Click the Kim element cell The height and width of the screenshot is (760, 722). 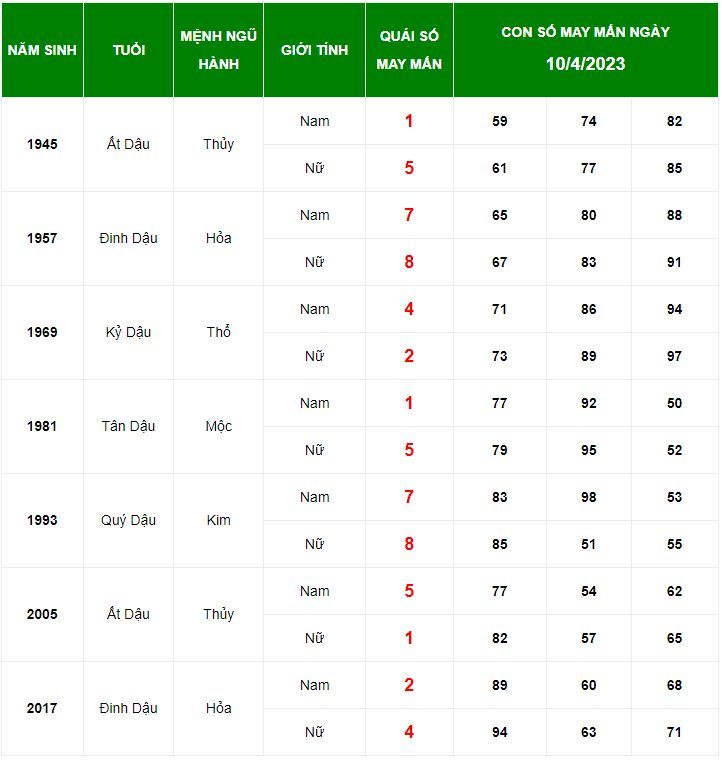tap(218, 520)
